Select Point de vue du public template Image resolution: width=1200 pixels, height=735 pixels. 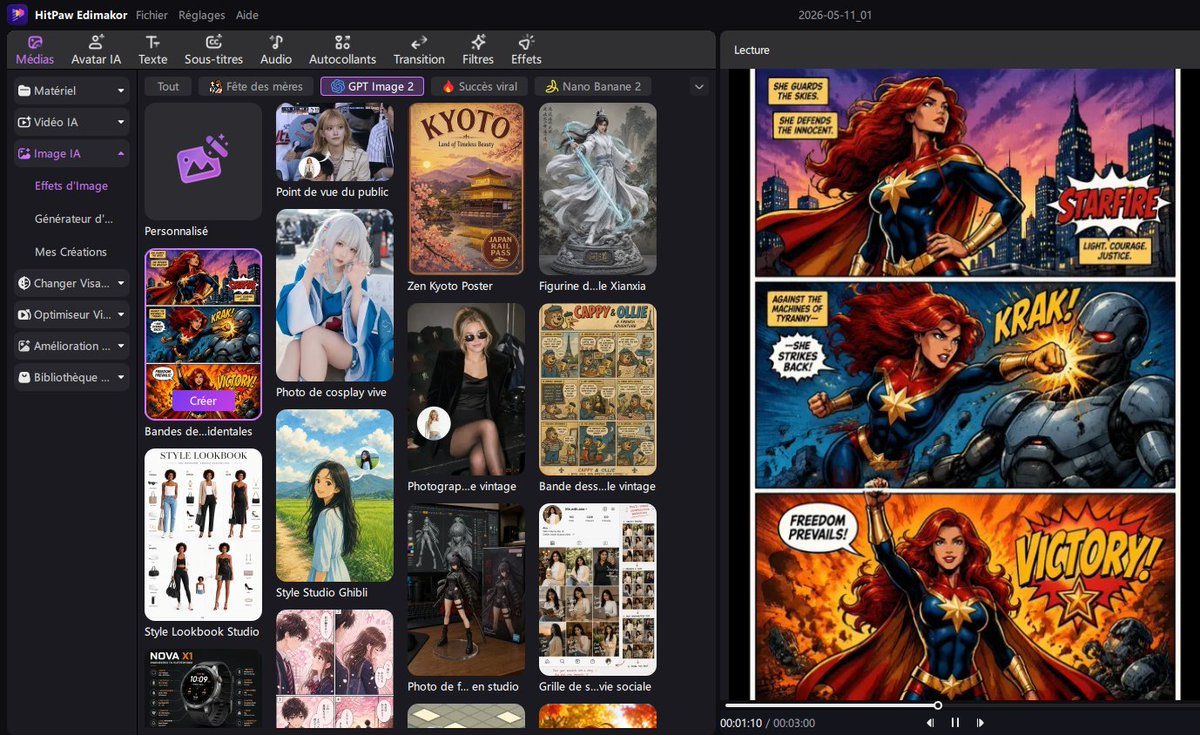click(335, 142)
